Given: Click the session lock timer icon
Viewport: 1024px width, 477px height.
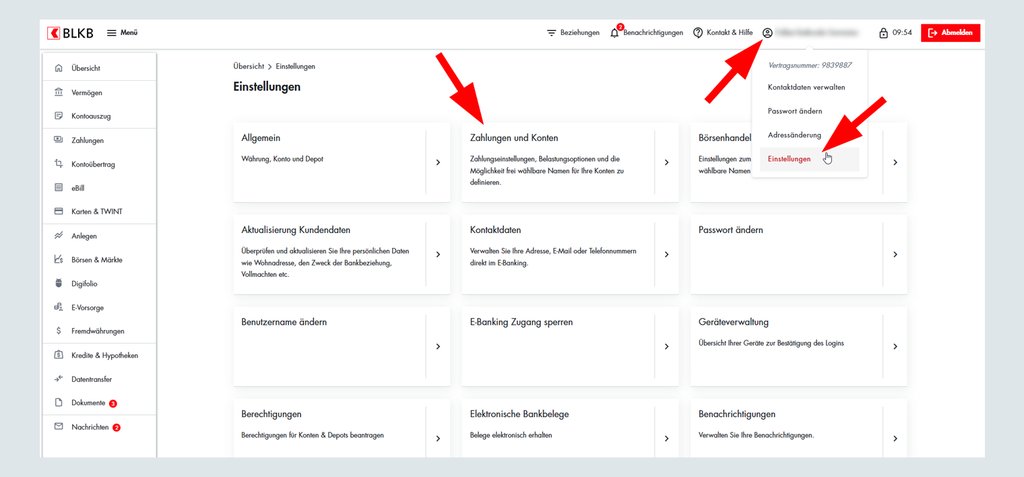Looking at the screenshot, I should pos(884,33).
